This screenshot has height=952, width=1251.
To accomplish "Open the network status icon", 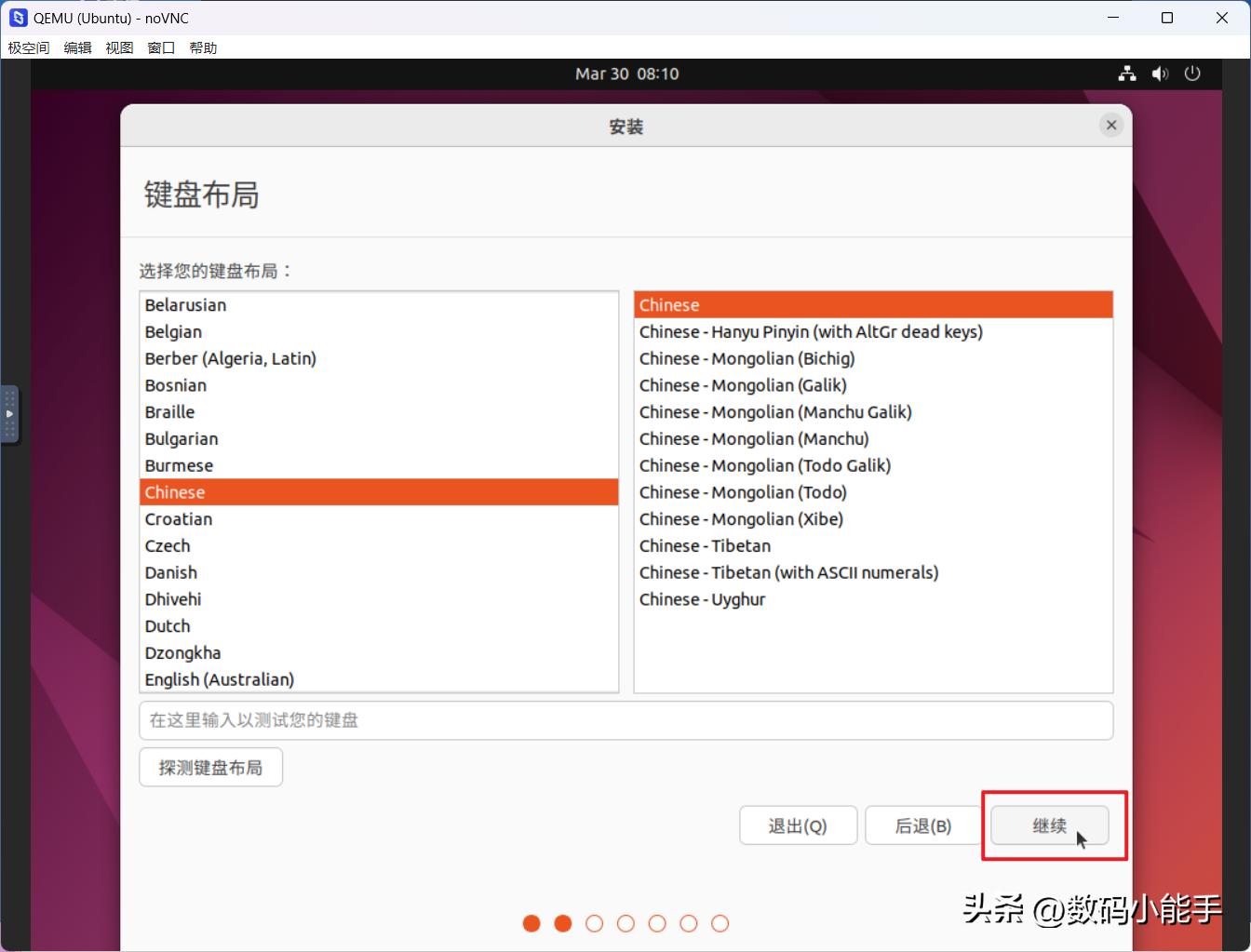I will 1127,74.
